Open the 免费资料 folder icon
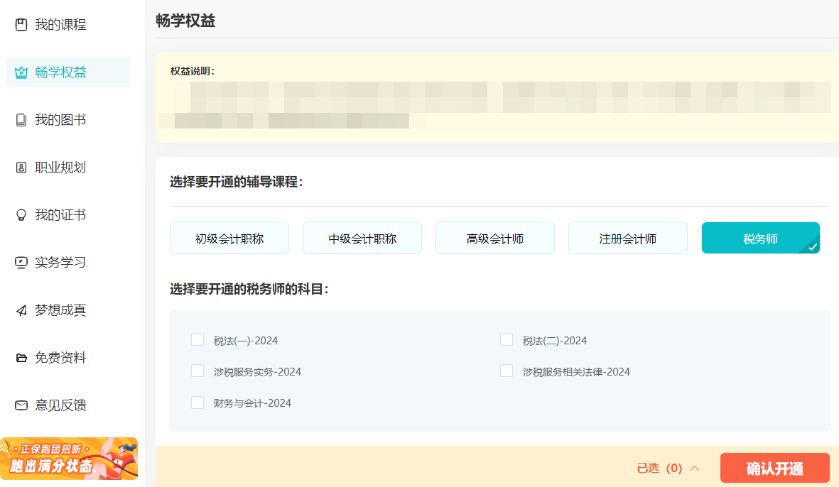839x487 pixels. click(x=21, y=358)
